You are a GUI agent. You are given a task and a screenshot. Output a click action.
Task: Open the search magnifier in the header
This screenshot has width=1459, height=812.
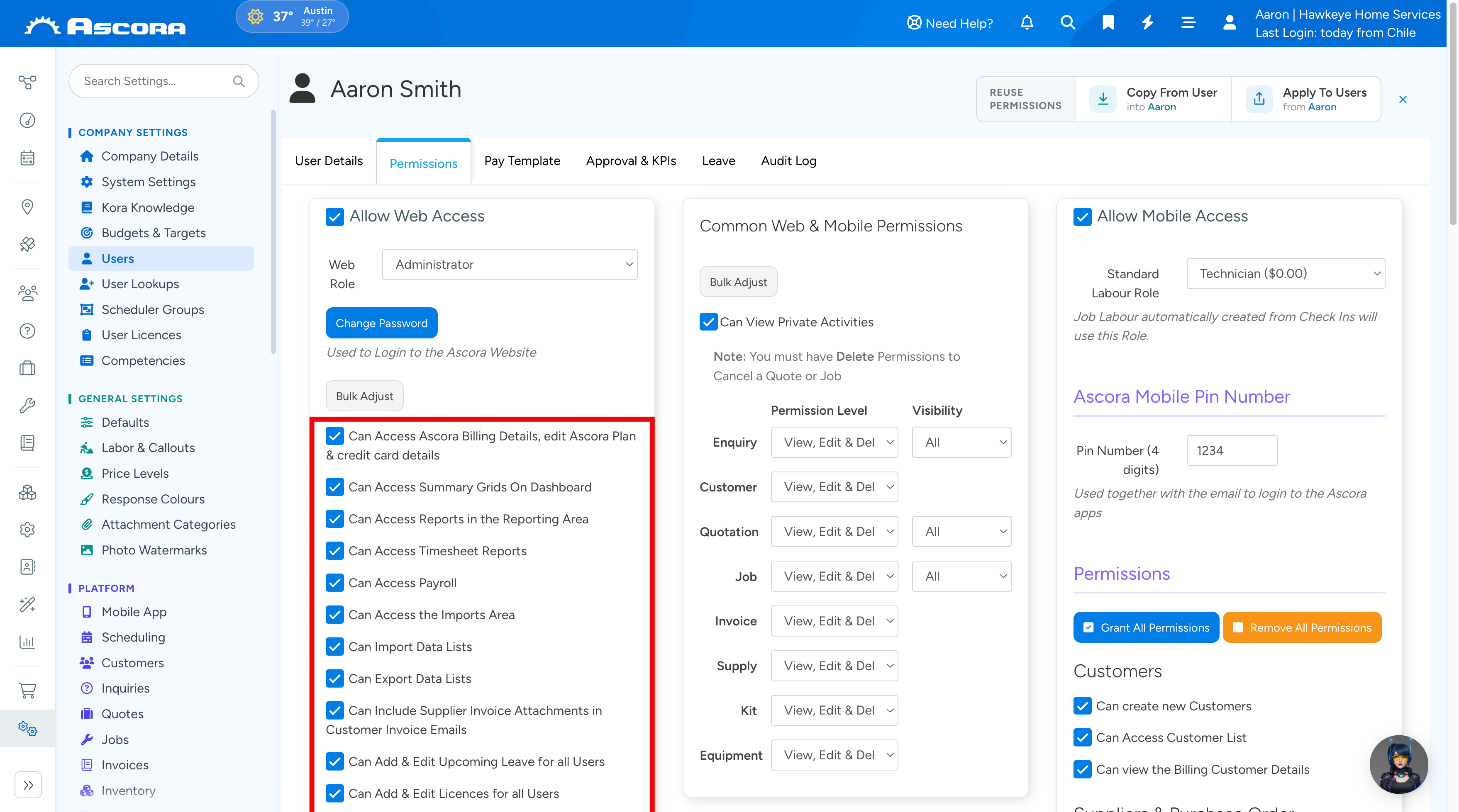[x=1068, y=23]
